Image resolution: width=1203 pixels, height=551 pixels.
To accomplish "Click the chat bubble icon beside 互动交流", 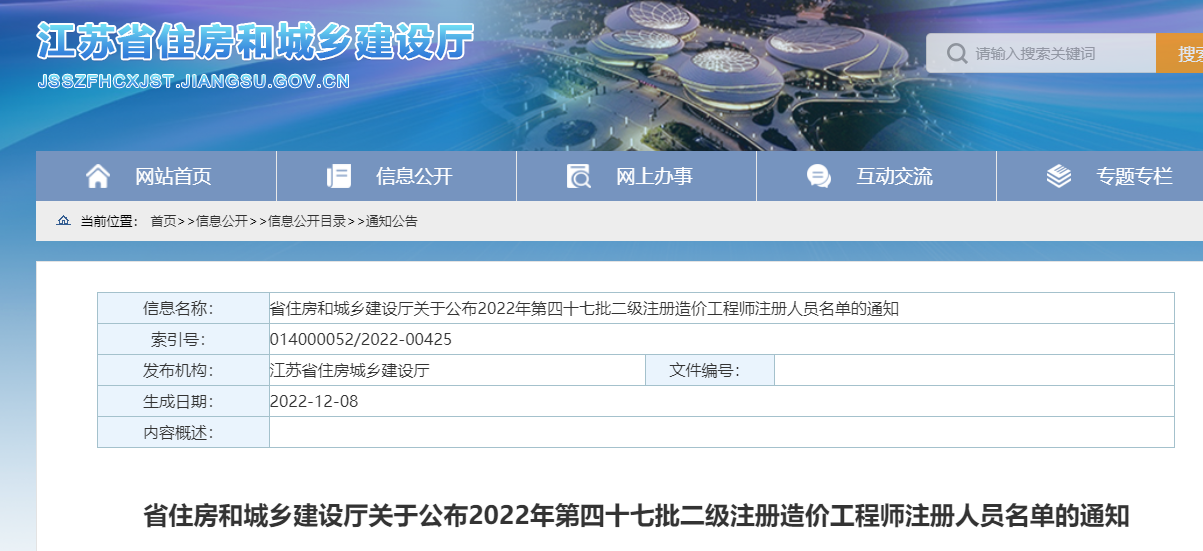I will [x=818, y=177].
